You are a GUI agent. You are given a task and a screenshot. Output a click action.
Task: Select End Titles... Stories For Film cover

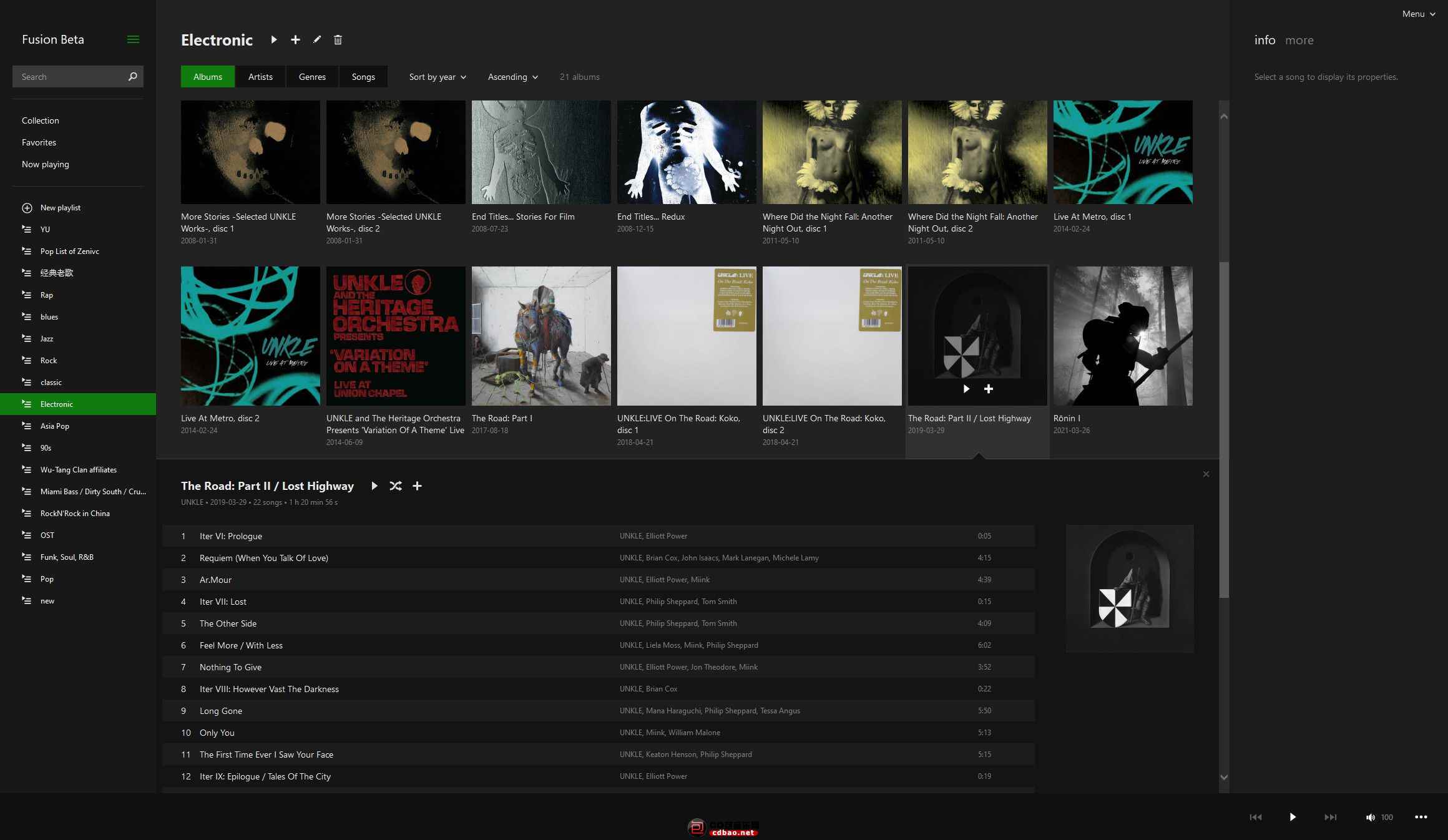[x=541, y=152]
